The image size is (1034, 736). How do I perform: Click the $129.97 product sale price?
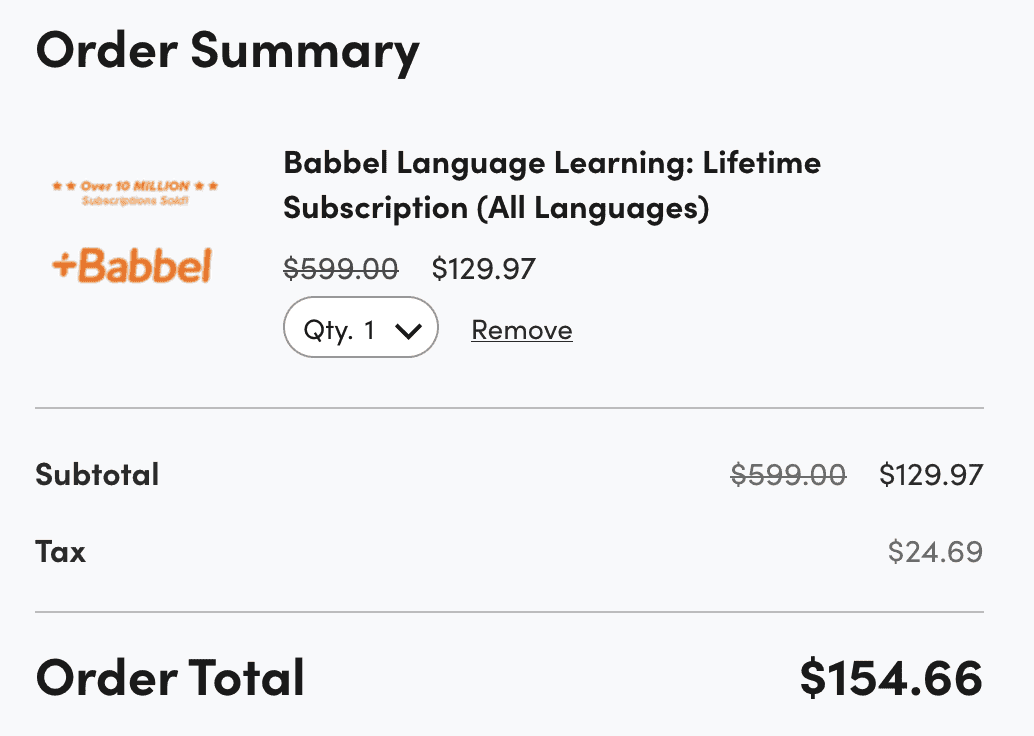[x=484, y=269]
